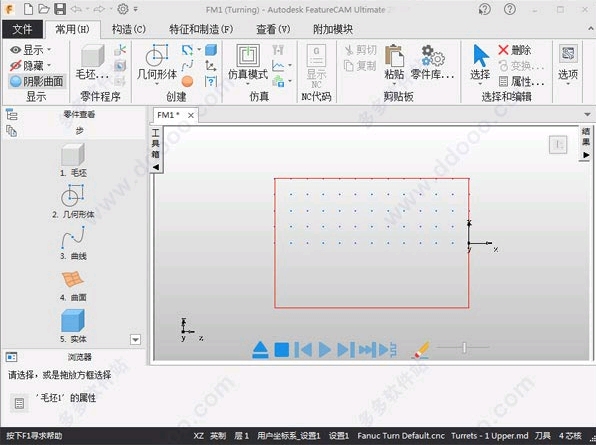Screen dimensions: 596x446
Task: Collapse the ribbon with the up chevron
Action: point(590,29)
